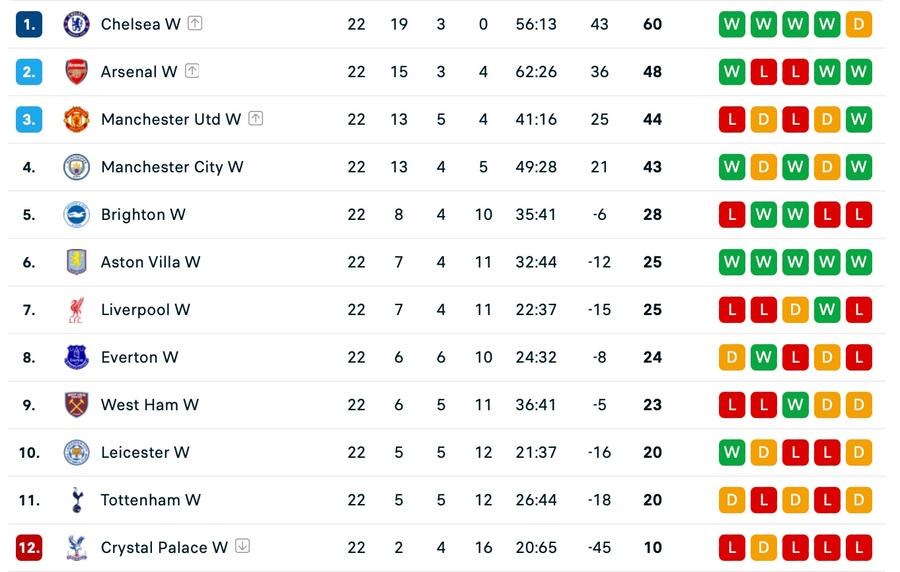The width and height of the screenshot is (900, 572).
Task: Open the Aston Villa W team link
Action: point(150,262)
